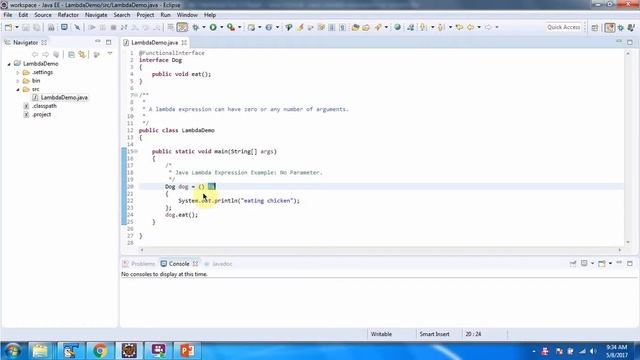640x360 pixels.
Task: Toggle Link with Editor in Navigator
Action: pos(82,54)
